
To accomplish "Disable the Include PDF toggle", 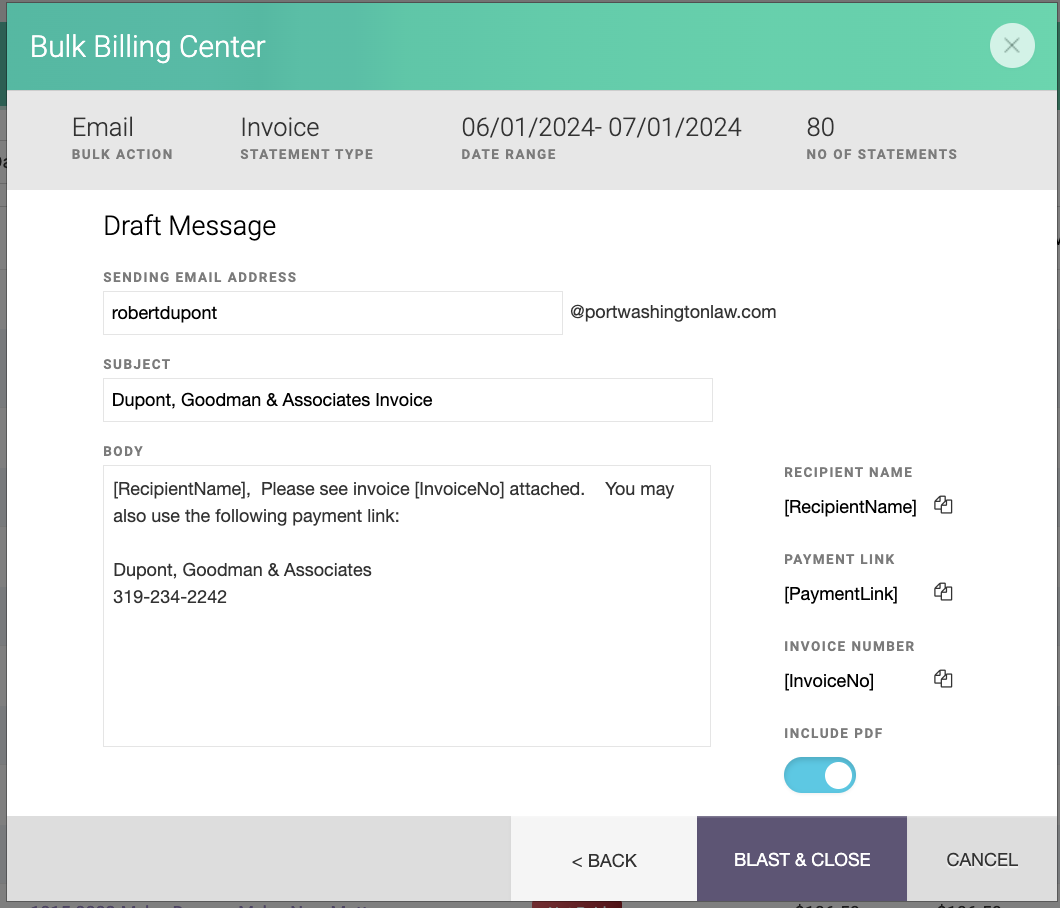I will pyautogui.click(x=820, y=775).
